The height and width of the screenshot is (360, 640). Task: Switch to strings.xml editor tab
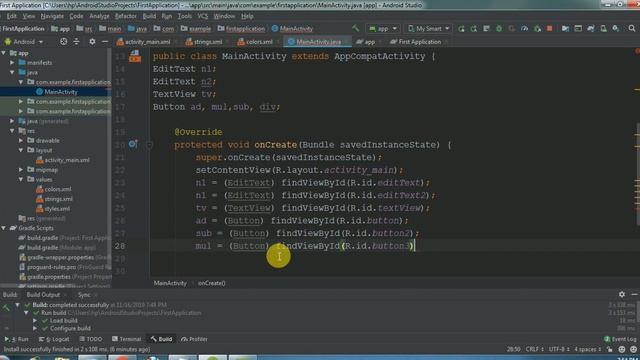point(207,42)
